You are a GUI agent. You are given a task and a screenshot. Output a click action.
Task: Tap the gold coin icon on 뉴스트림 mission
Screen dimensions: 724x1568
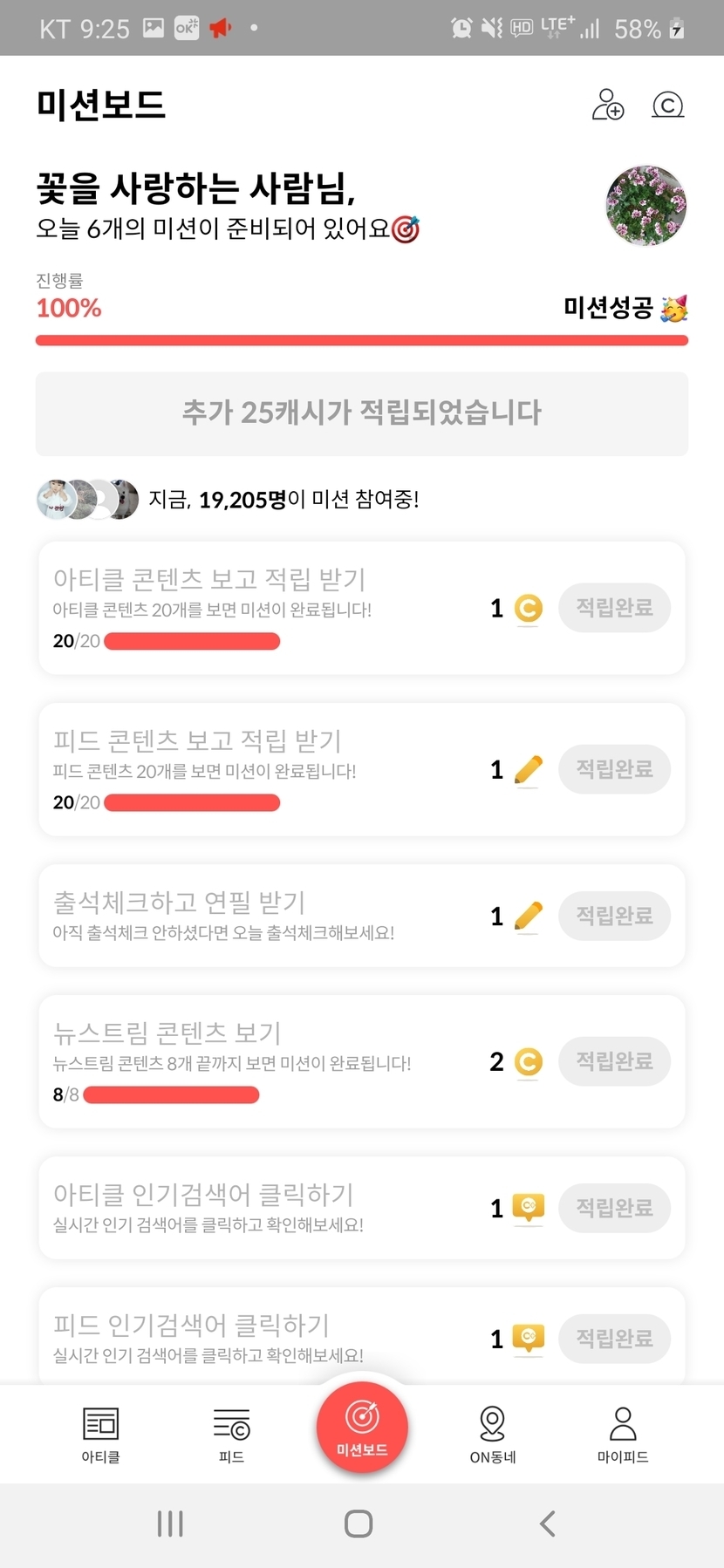coord(528,1061)
